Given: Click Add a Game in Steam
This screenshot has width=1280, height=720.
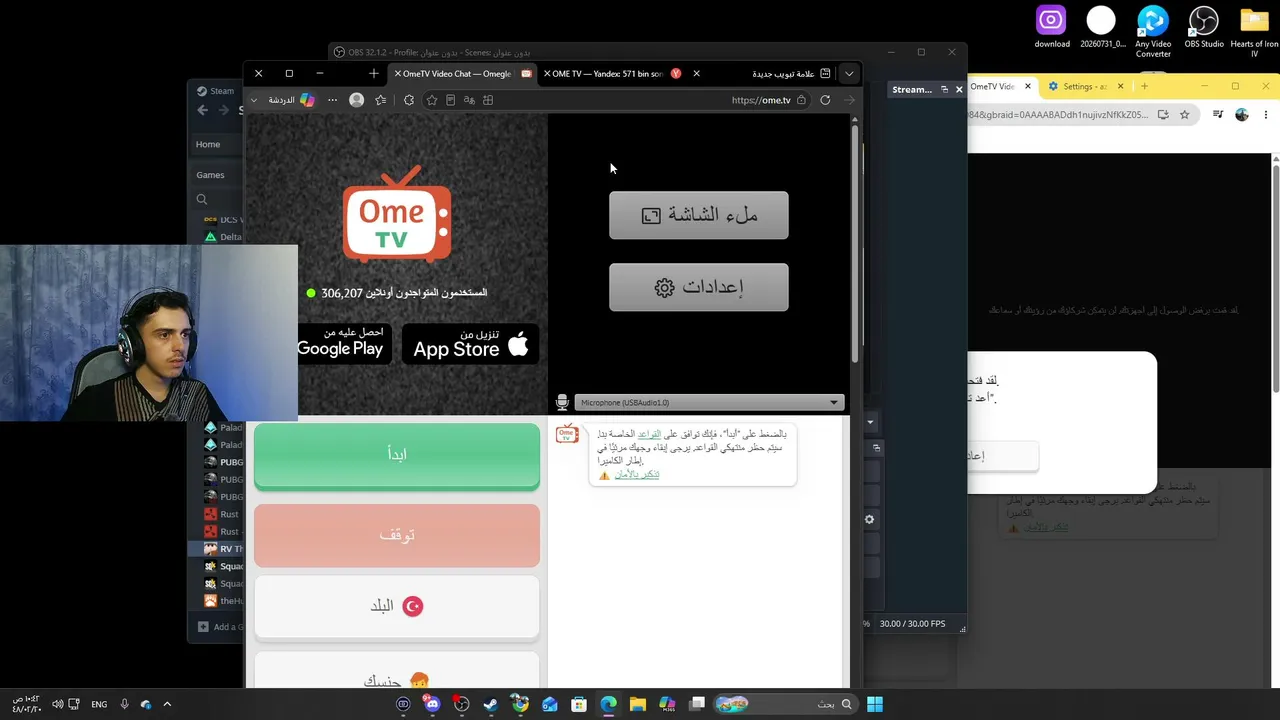Looking at the screenshot, I should pyautogui.click(x=221, y=627).
